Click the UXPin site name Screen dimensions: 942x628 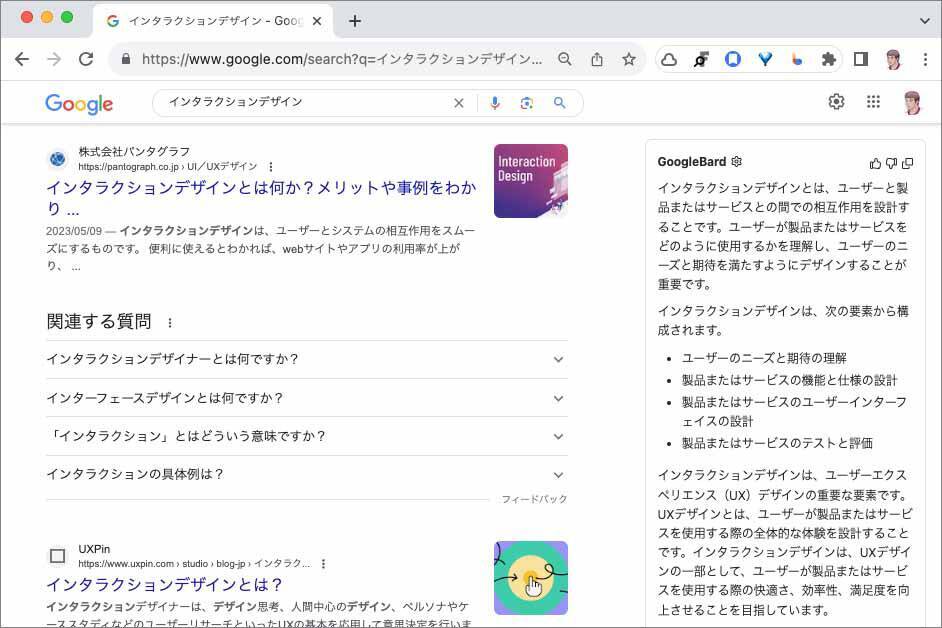(94, 549)
